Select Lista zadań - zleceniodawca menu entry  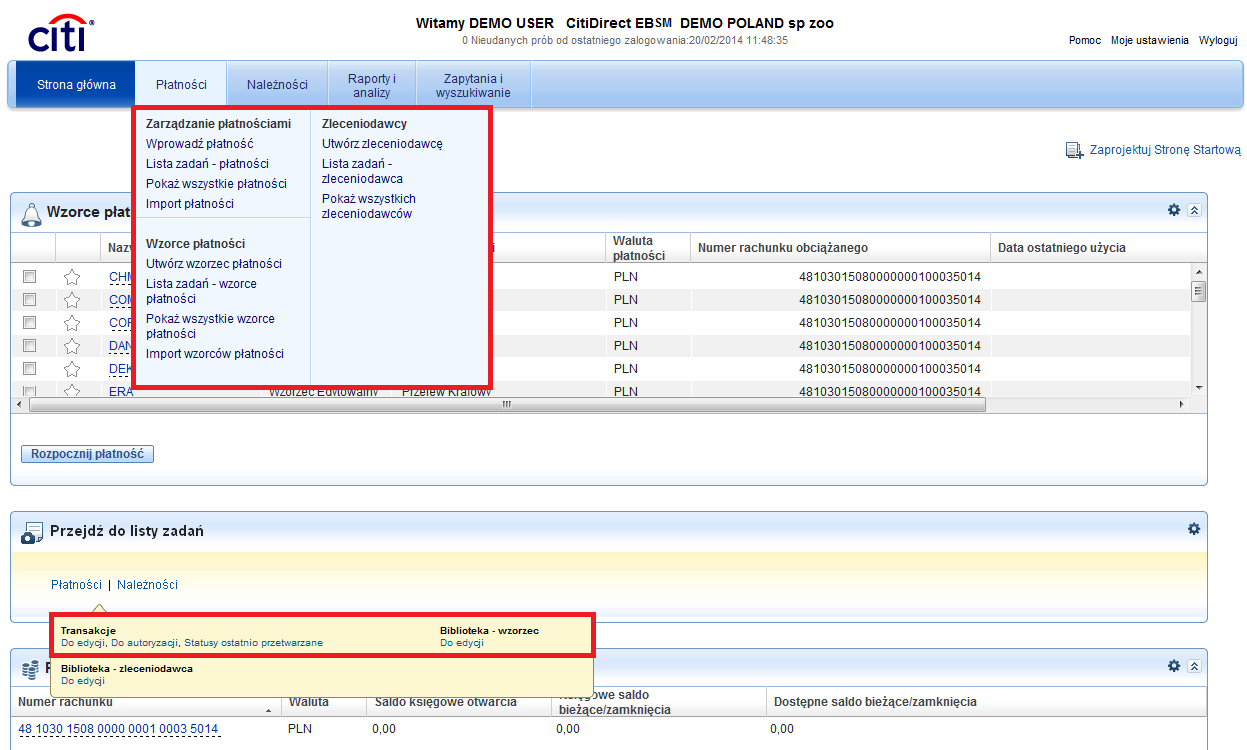pyautogui.click(x=362, y=171)
